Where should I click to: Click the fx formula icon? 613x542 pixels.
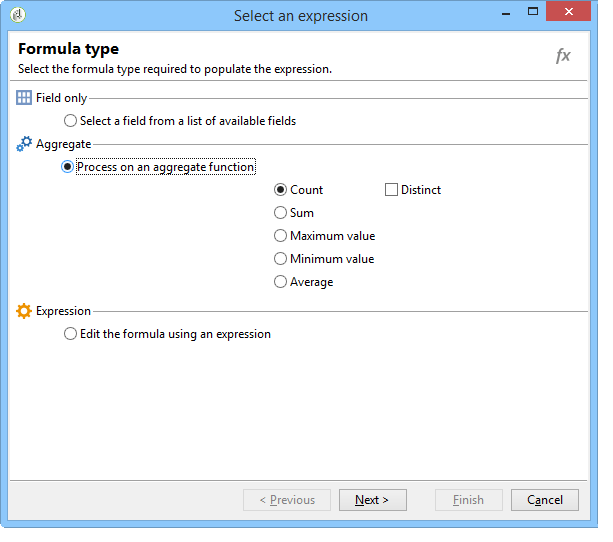click(x=563, y=56)
